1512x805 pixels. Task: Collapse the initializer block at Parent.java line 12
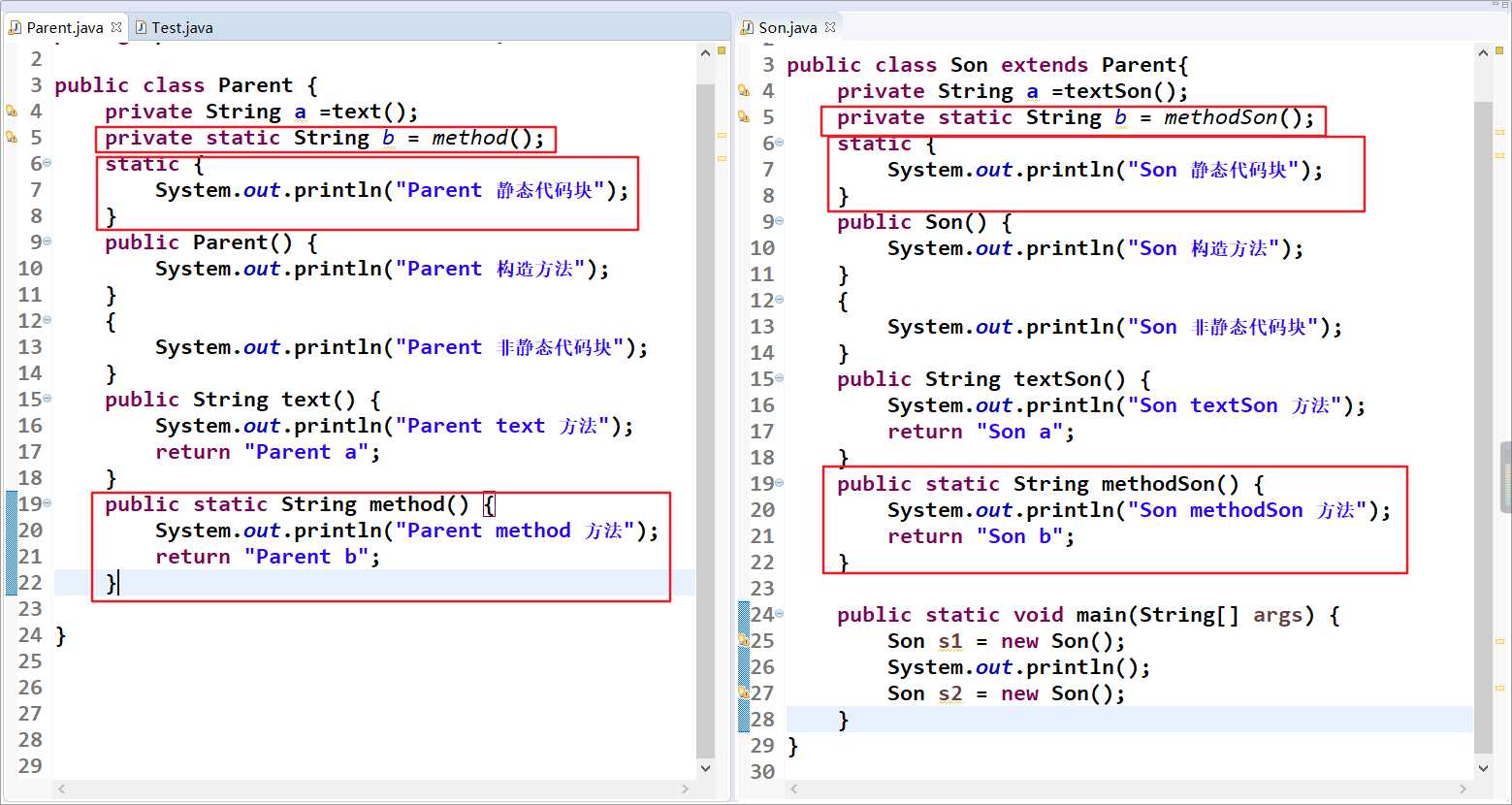click(x=48, y=320)
